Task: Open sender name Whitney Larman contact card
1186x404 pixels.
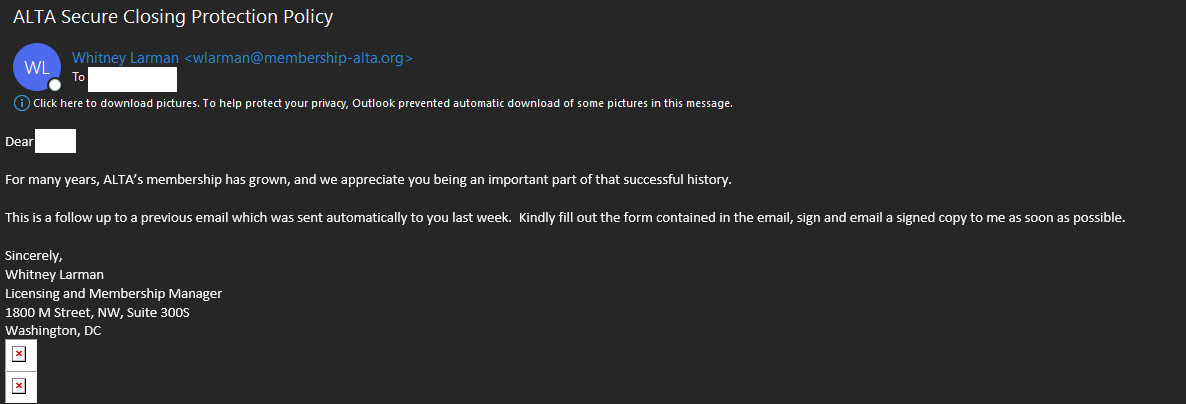Action: coord(125,58)
